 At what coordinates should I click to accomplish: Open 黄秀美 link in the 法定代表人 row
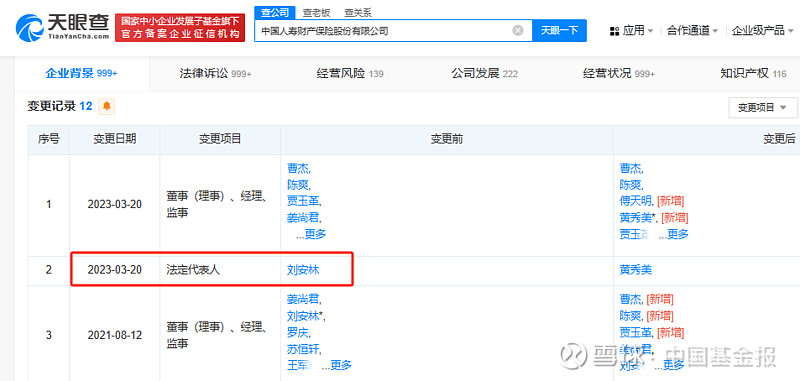click(x=636, y=270)
